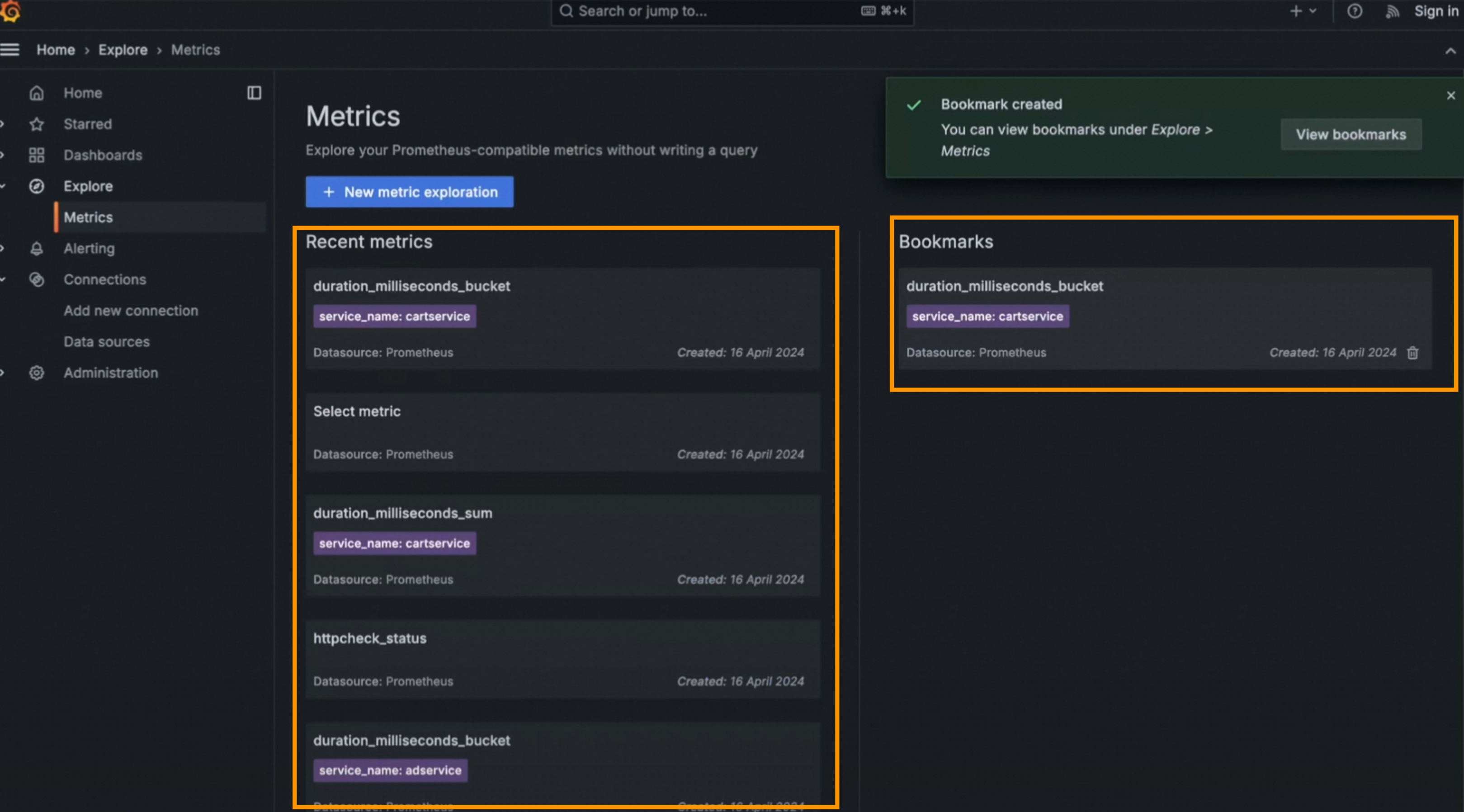
Task: Click the Bookmarks heading
Action: pyautogui.click(x=946, y=241)
